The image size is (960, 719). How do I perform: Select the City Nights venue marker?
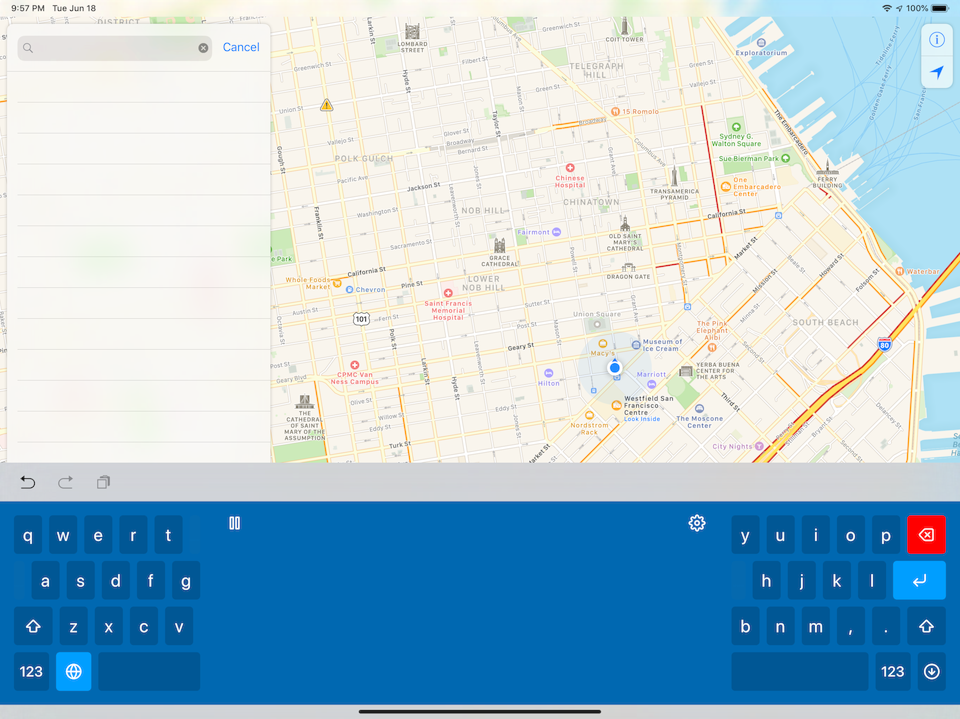759,446
